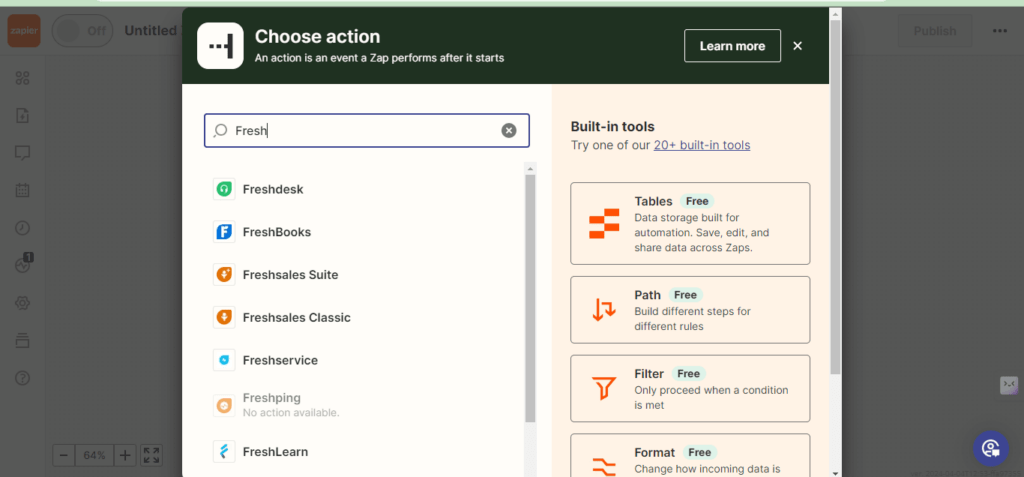Screen dimensions: 1024x477
Task: Click the Freshping name in the results
Action: coord(272,398)
